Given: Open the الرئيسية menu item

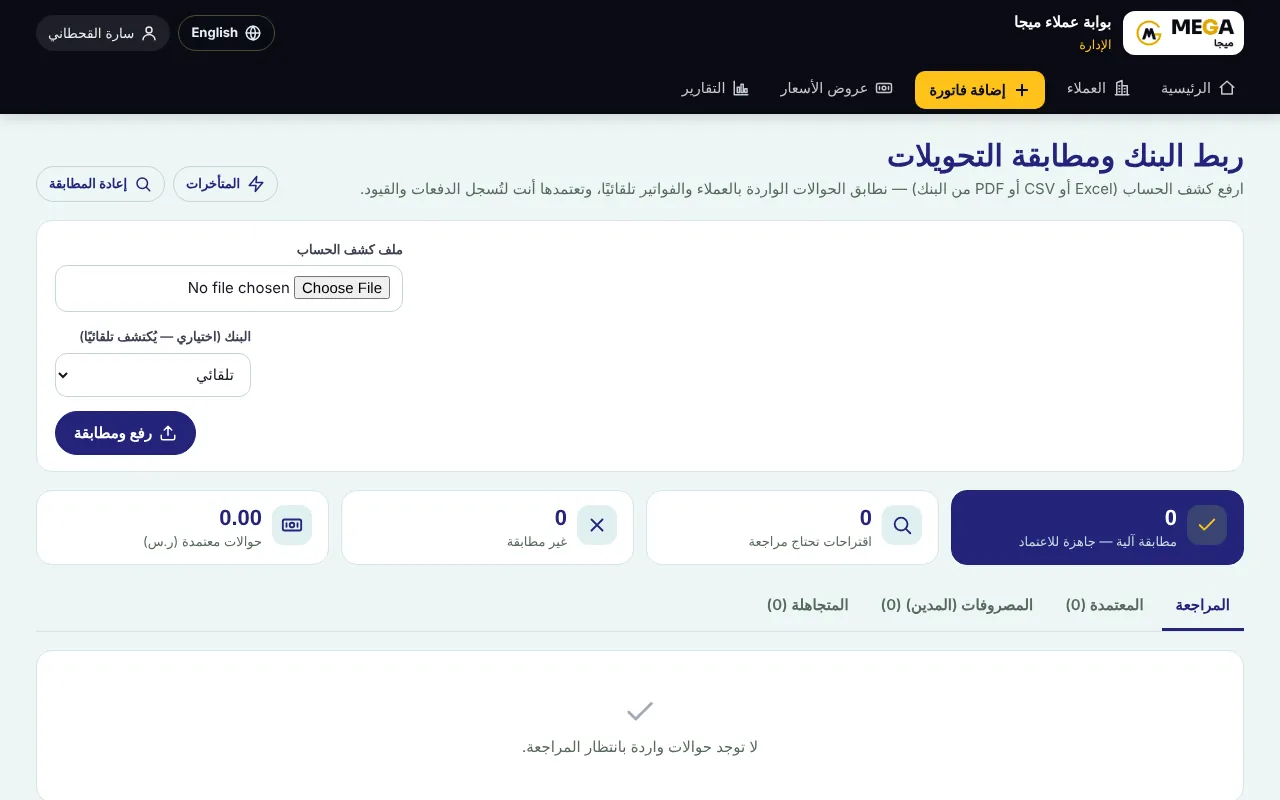Looking at the screenshot, I should tap(1198, 88).
